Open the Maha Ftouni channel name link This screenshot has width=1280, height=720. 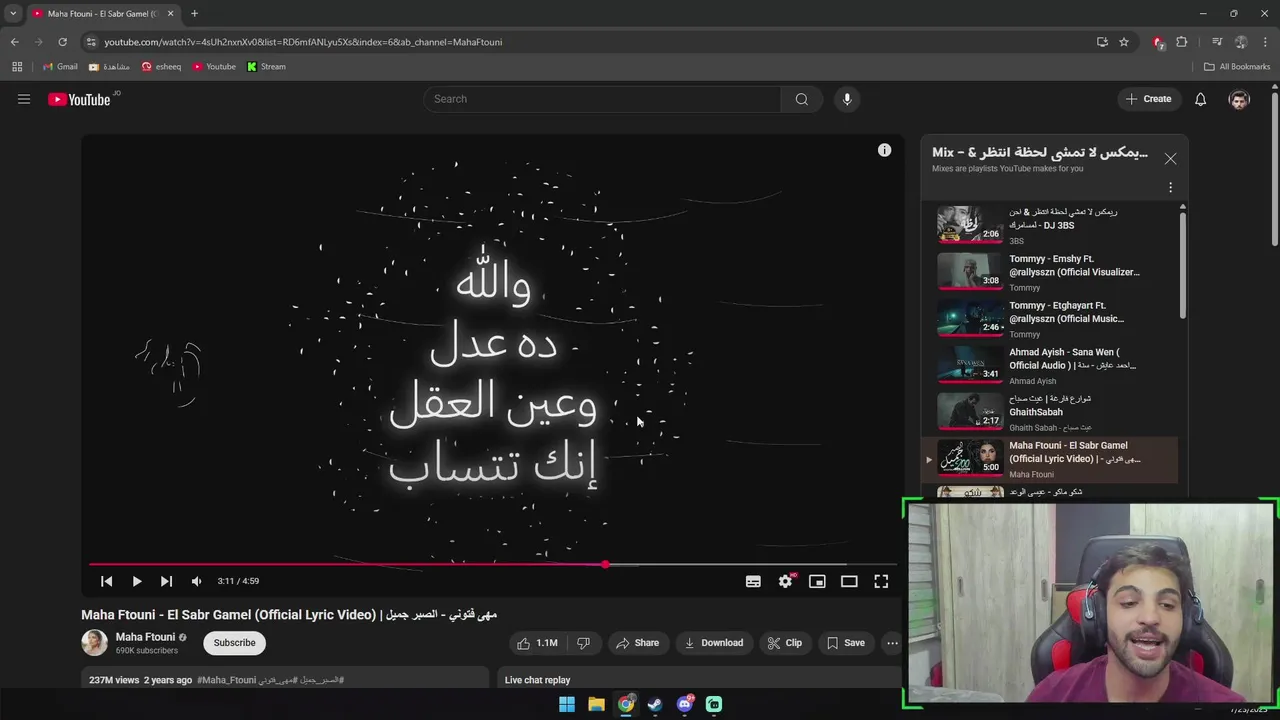click(x=145, y=637)
